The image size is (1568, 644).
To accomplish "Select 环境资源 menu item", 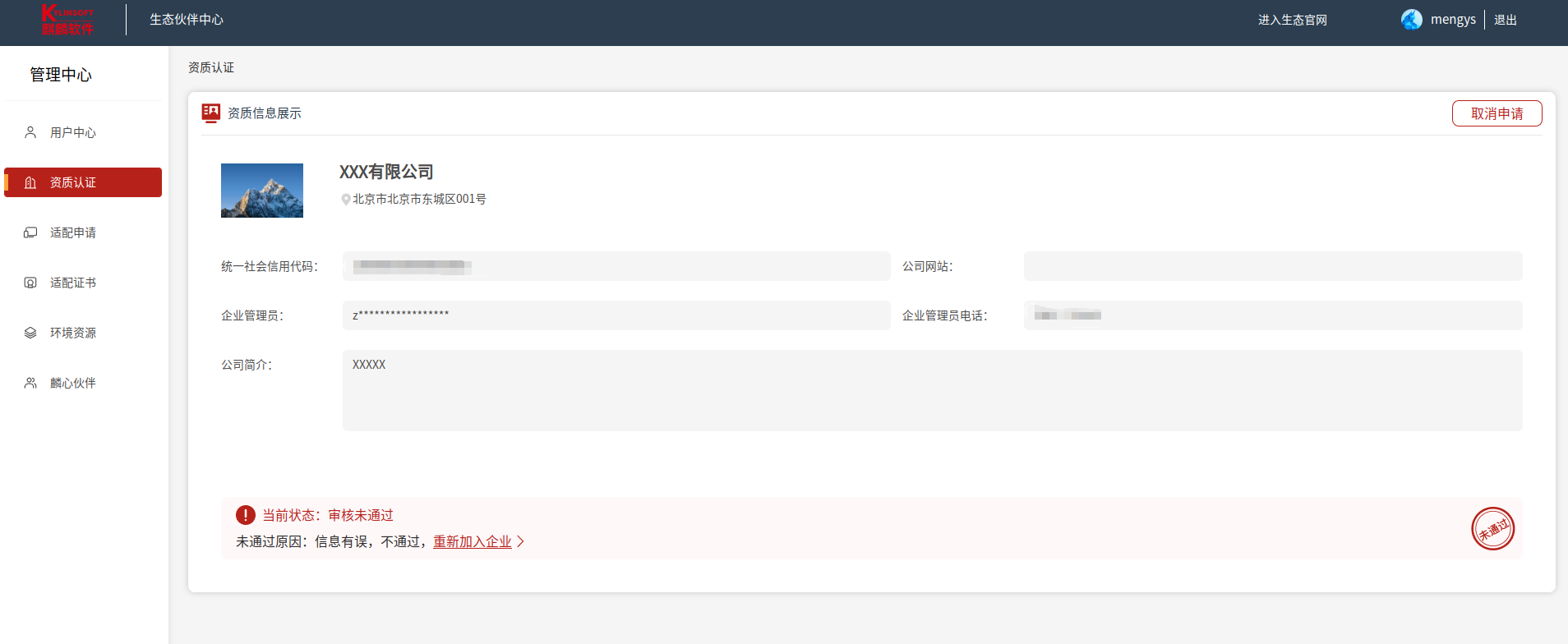I will pyautogui.click(x=73, y=333).
